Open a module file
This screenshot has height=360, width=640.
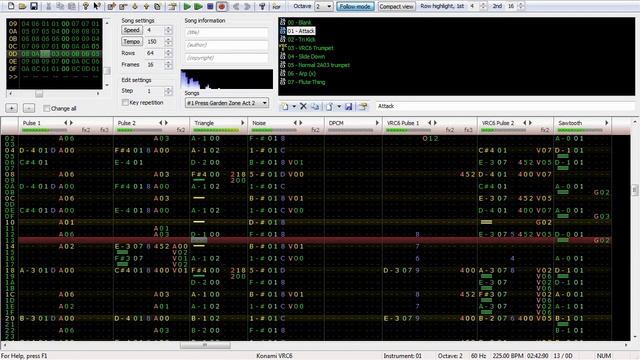(x=22, y=6)
